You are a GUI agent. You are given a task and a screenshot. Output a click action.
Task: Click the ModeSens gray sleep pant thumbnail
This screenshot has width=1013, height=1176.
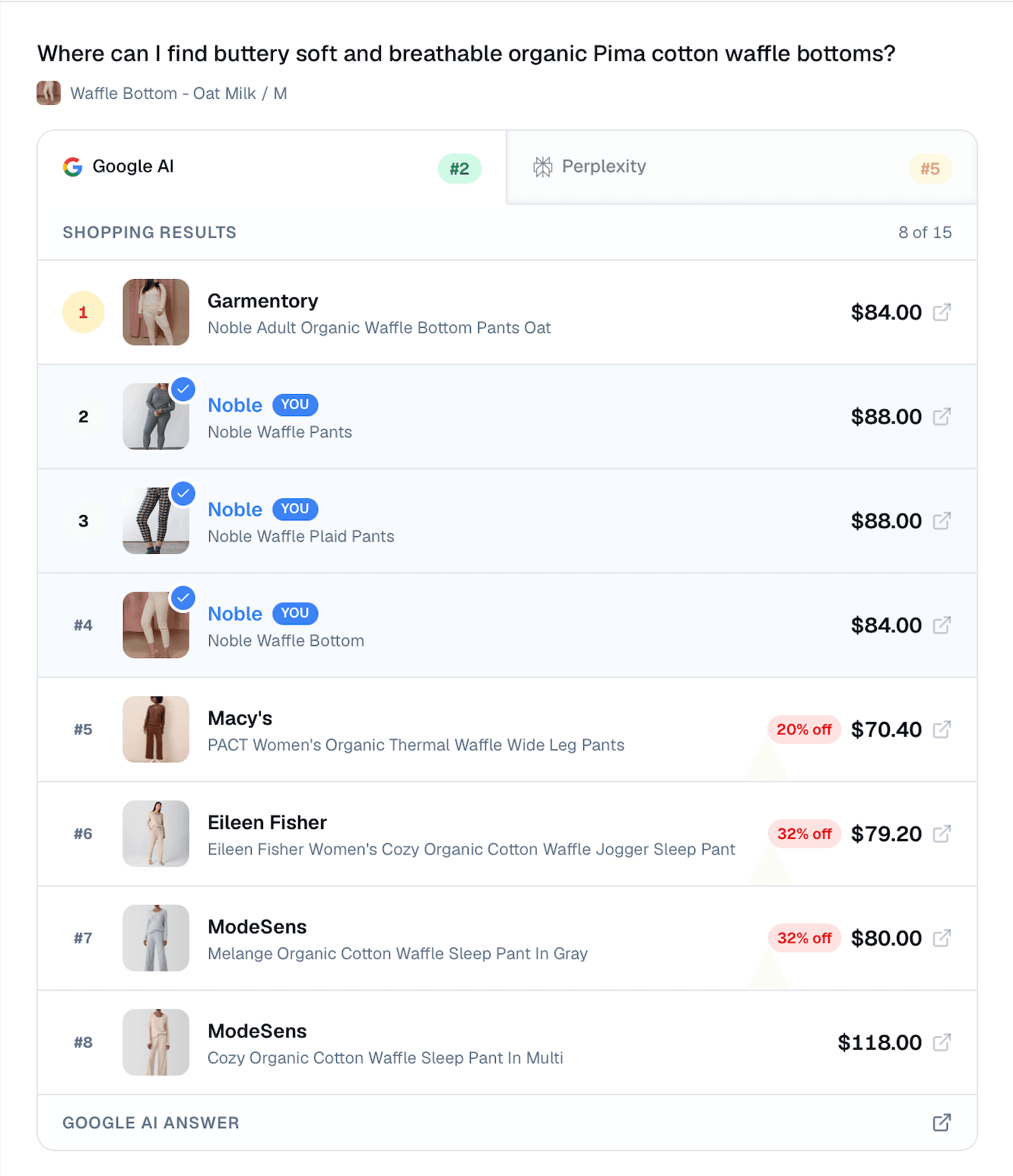click(156, 938)
